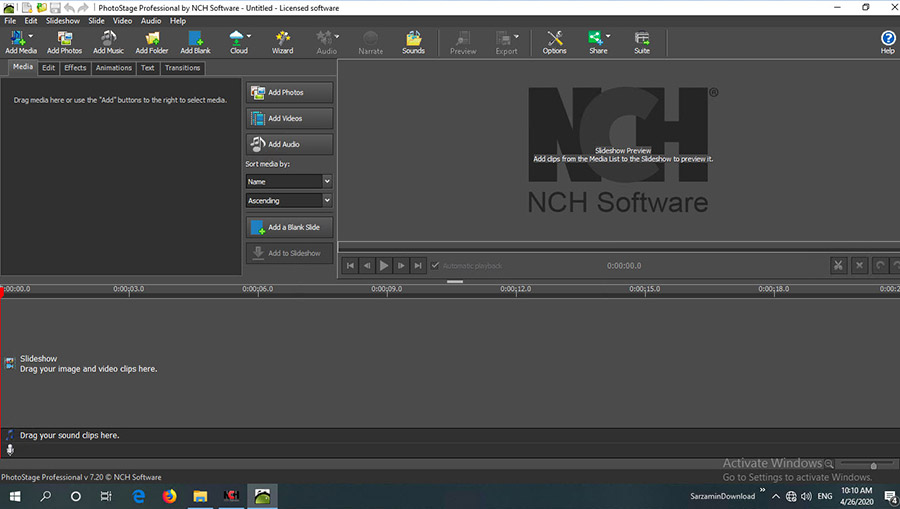Expand the Audio toolbar dropdown arrow
900x509 pixels.
337,36
